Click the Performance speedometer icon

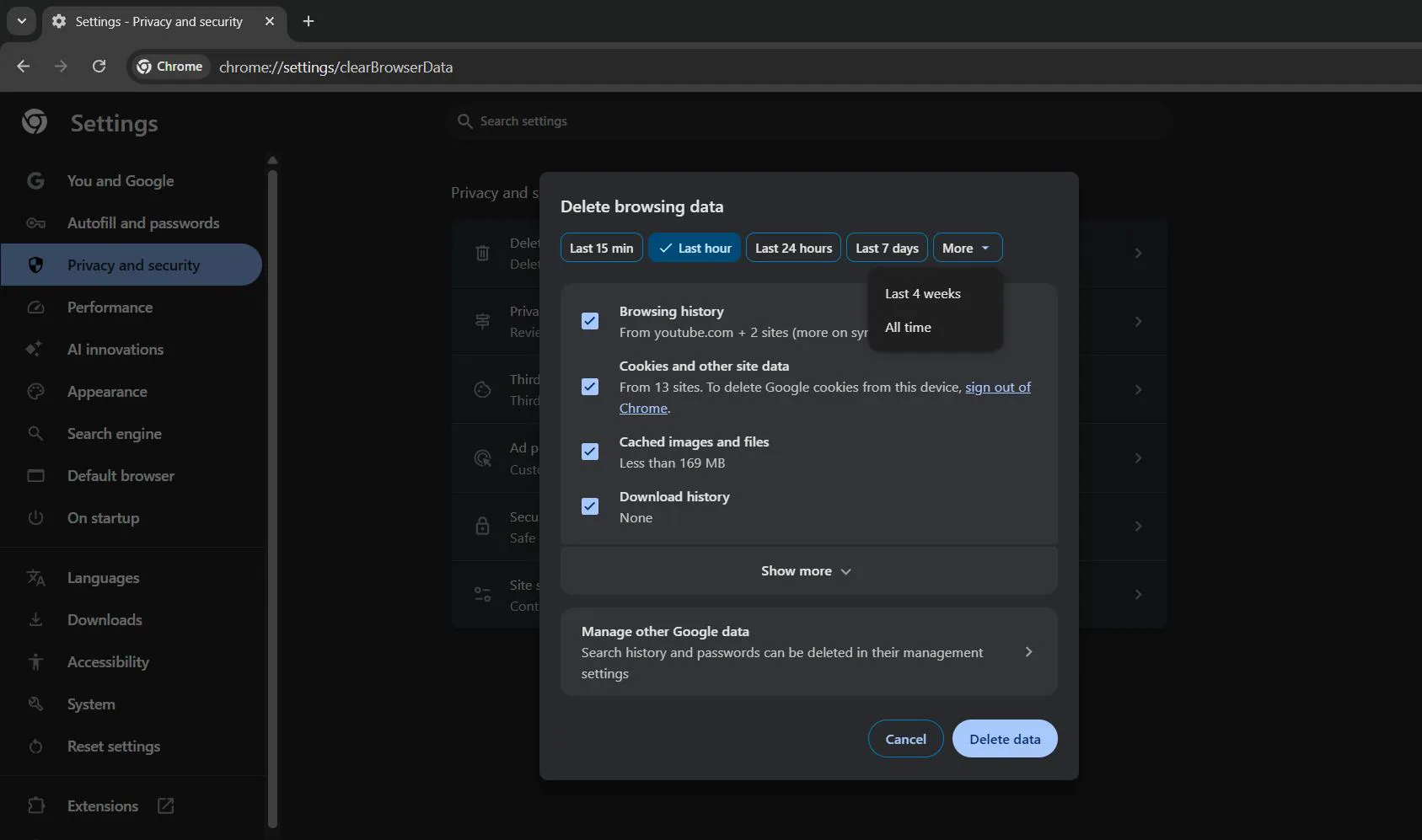[35, 307]
